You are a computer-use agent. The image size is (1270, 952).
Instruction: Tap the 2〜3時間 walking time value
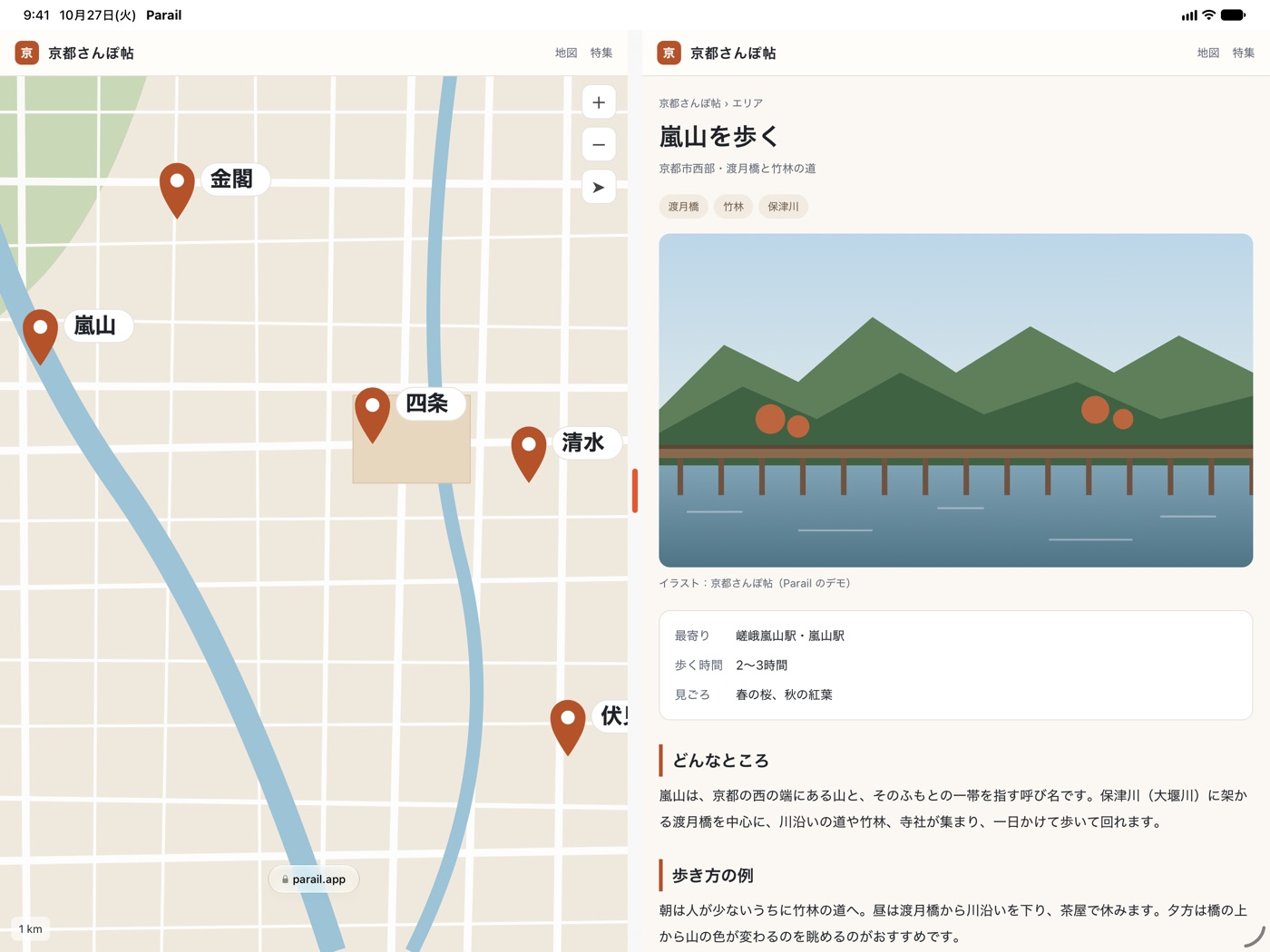(x=762, y=665)
